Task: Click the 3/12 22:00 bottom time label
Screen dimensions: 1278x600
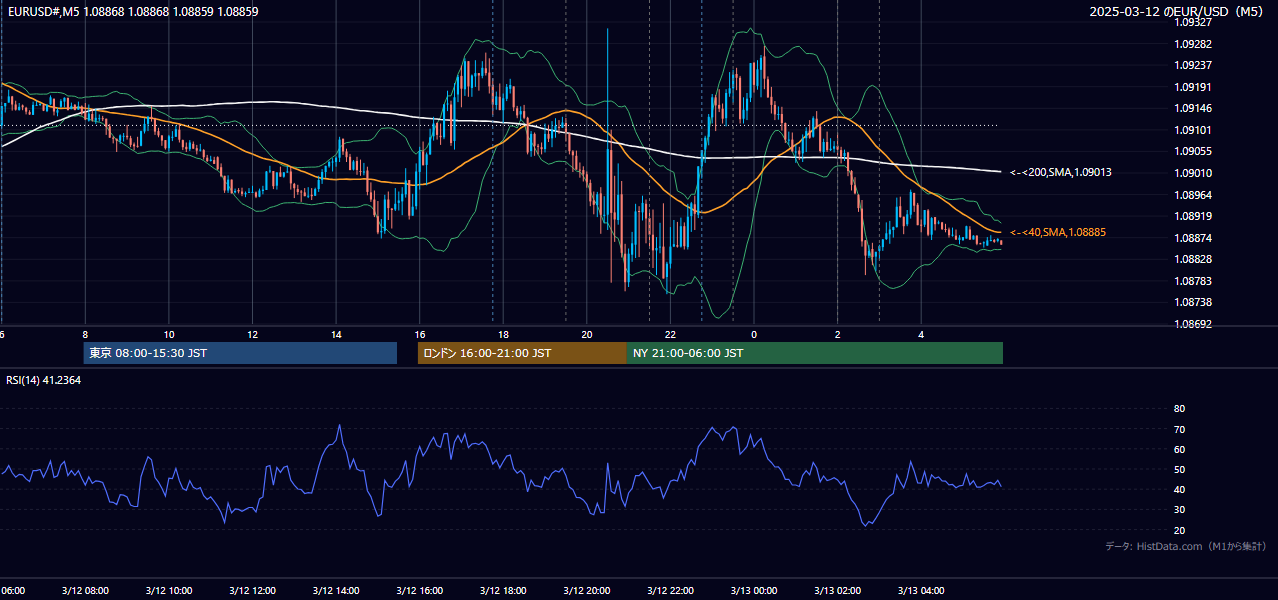Action: 670,591
